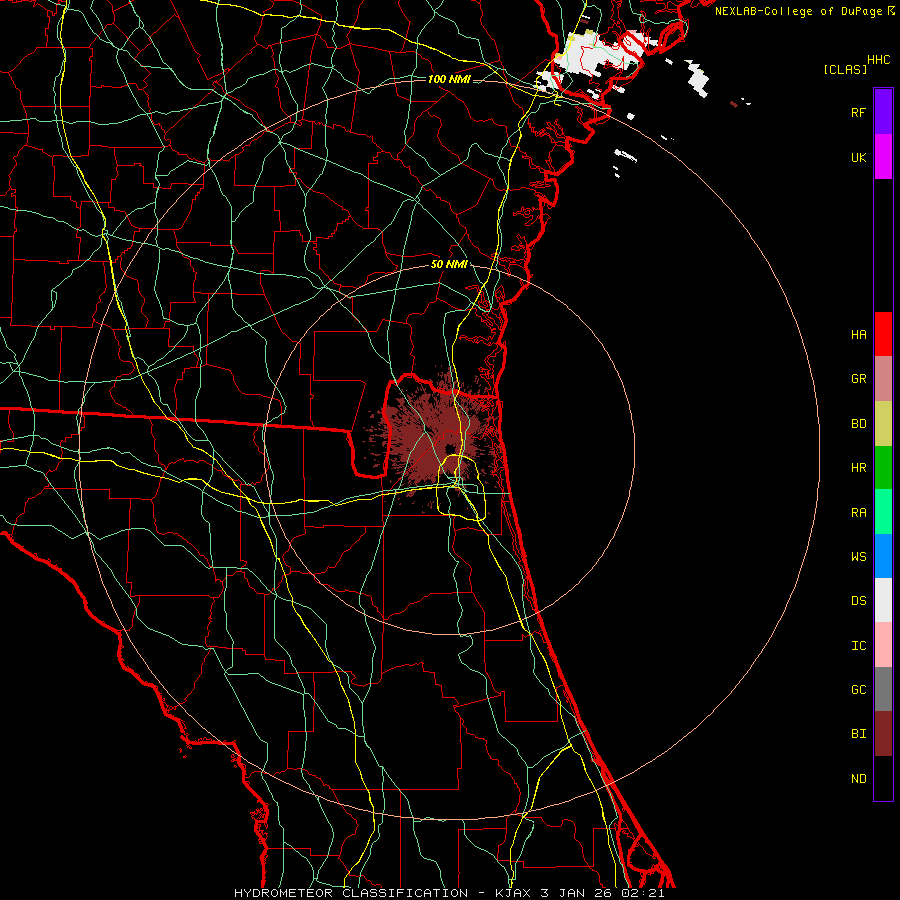900x900 pixels.
Task: Click the Hydrometeor Classification KJAX caption
Action: (449, 893)
